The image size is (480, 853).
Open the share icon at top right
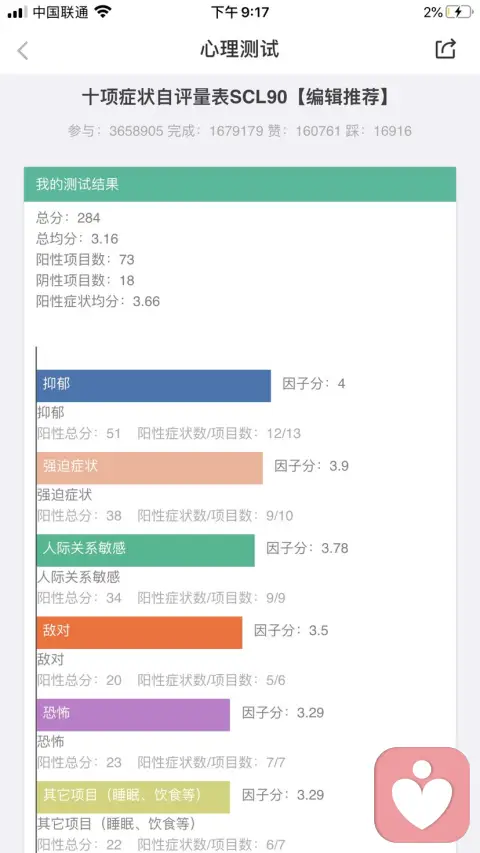tap(445, 49)
